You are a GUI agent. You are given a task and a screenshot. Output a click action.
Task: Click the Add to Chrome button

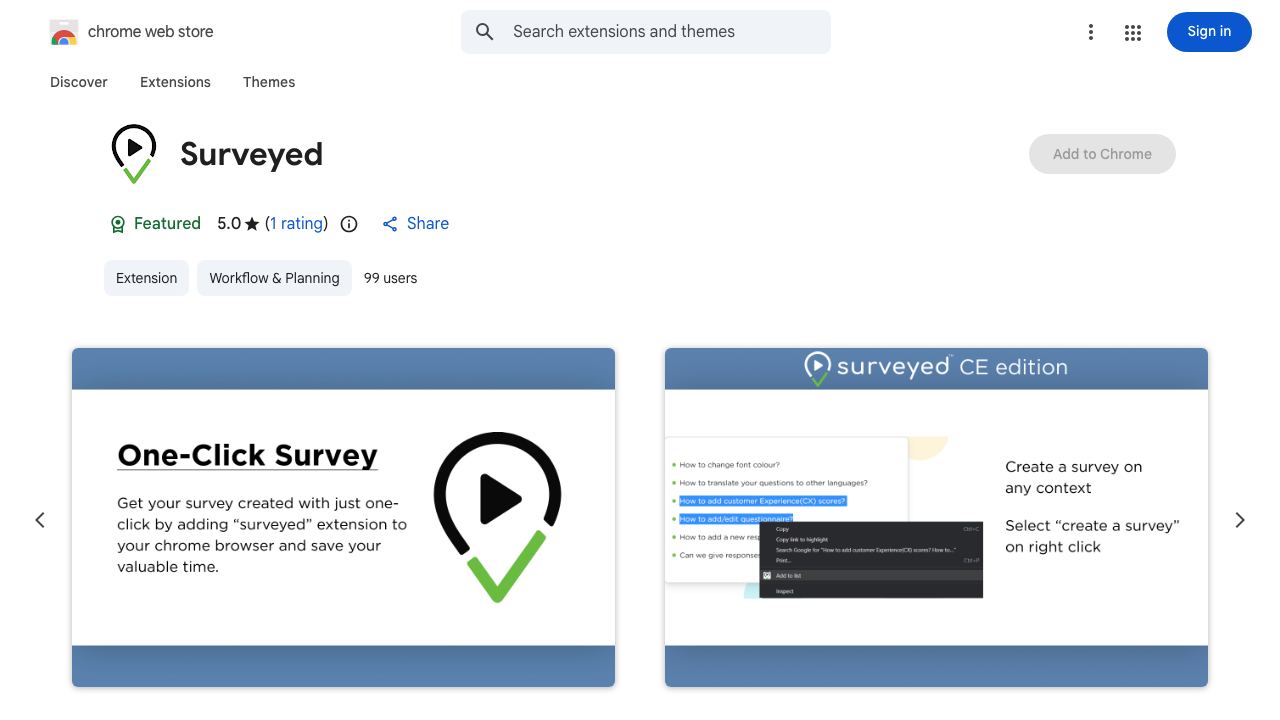[x=1102, y=154]
